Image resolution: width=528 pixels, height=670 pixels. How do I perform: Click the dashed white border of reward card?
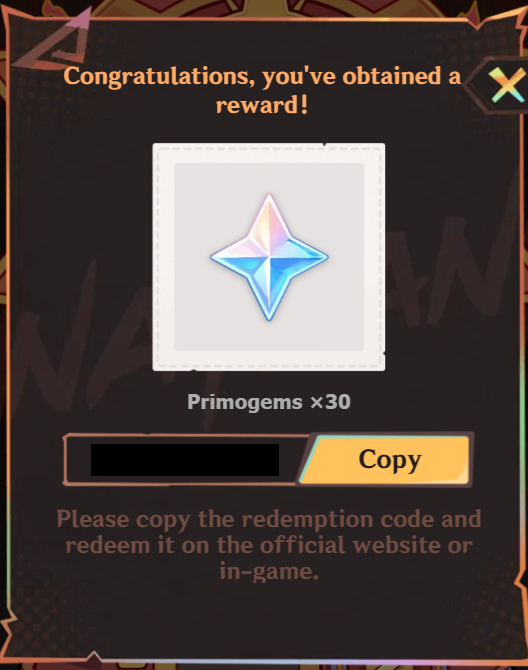269,149
